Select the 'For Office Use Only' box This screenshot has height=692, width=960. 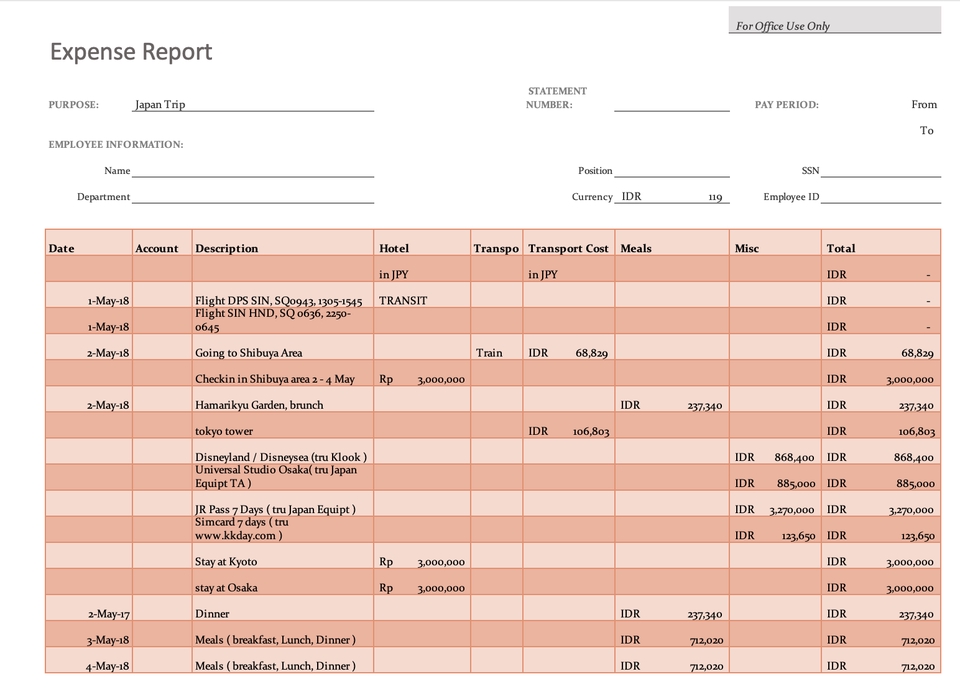[x=834, y=20]
